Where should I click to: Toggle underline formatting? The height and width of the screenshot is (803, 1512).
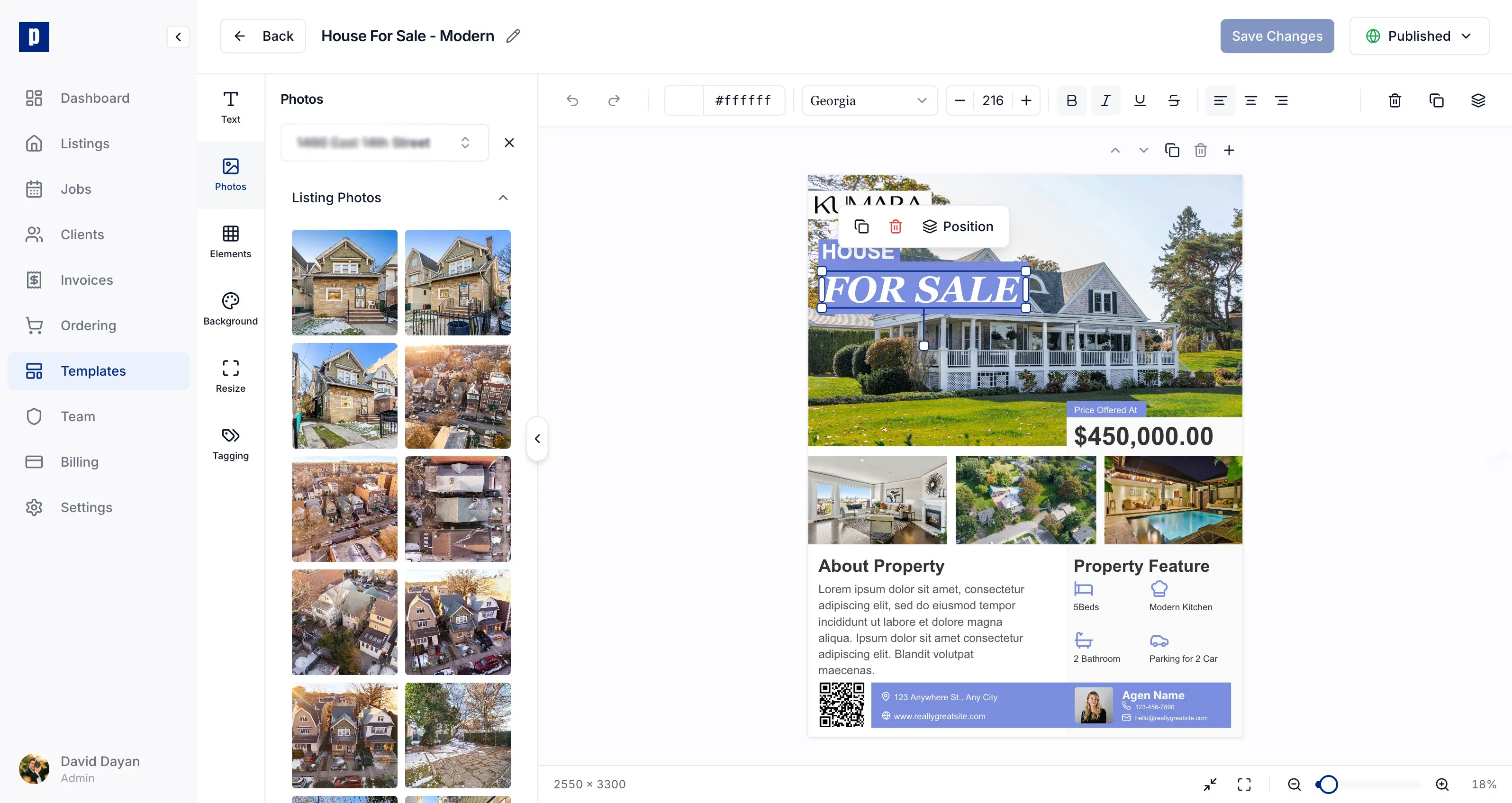coord(1139,100)
